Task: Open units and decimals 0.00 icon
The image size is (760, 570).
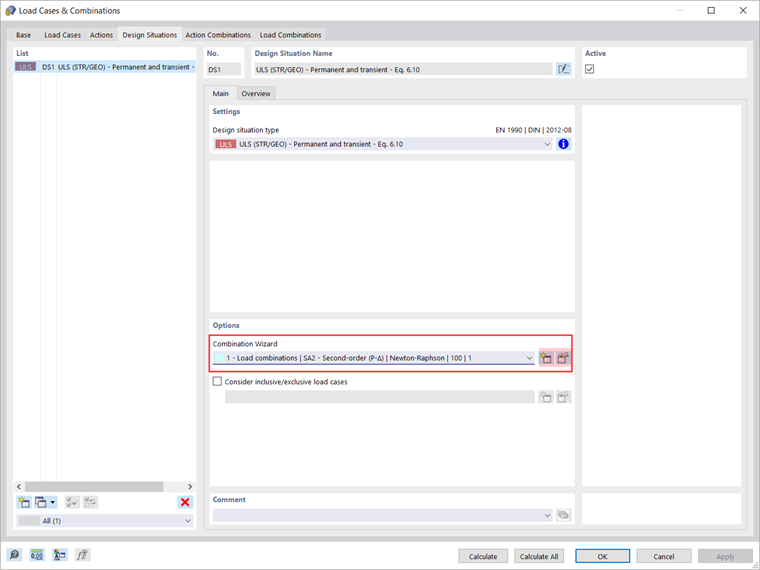Action: (37, 554)
